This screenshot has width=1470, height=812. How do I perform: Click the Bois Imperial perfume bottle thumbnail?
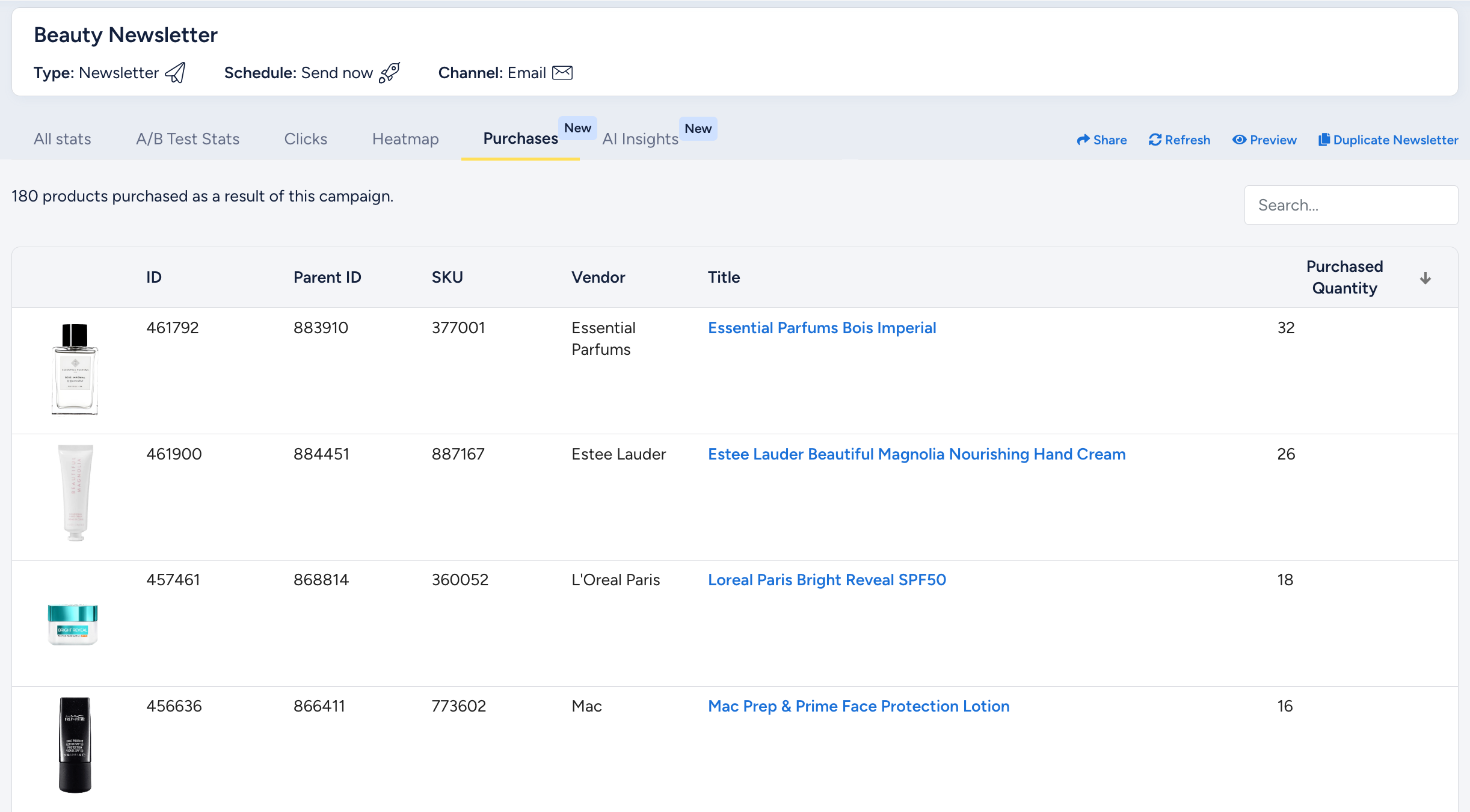pos(75,369)
